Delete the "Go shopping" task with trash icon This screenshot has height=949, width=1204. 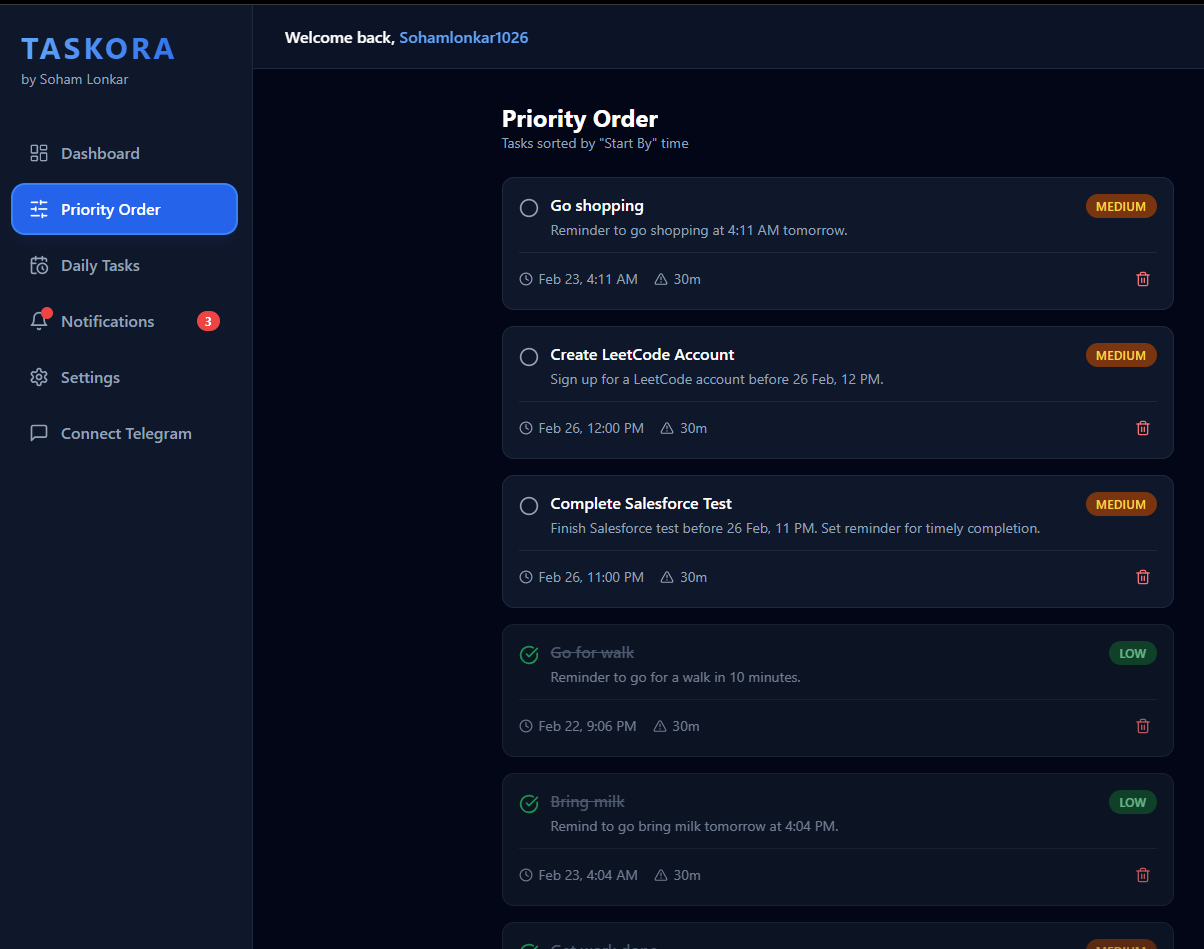[1142, 279]
